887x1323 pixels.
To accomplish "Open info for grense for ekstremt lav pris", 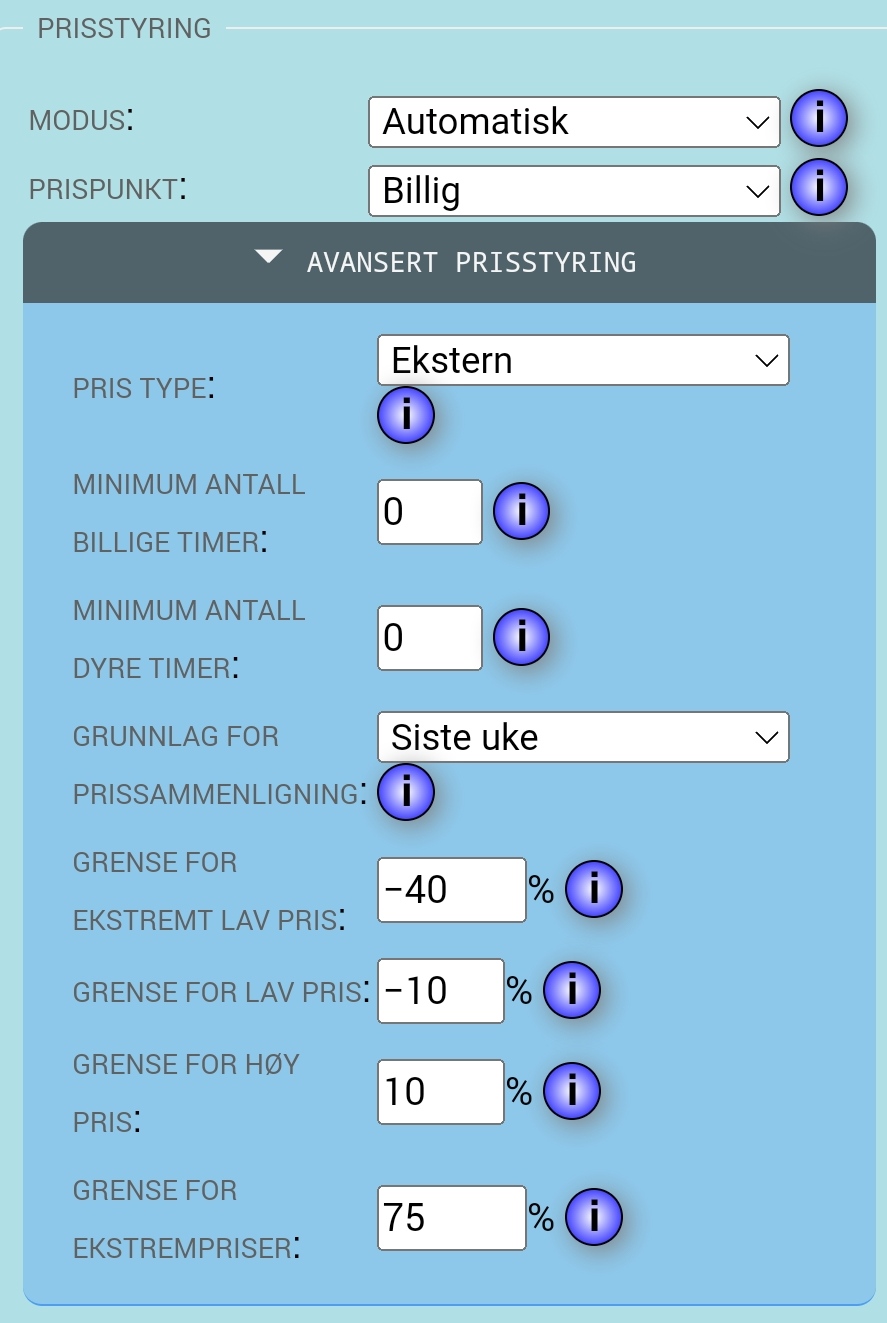I will tap(594, 888).
